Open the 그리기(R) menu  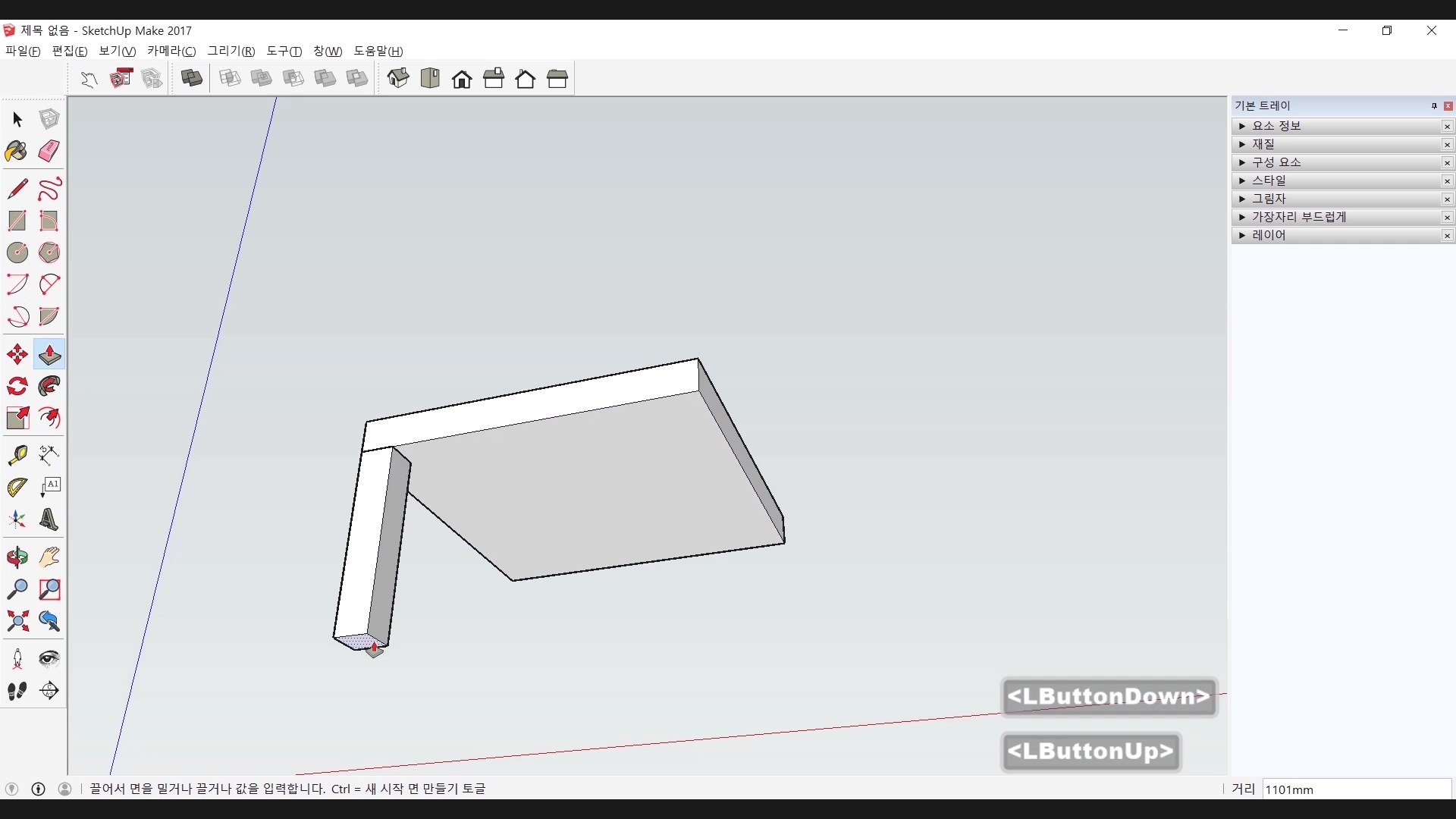[231, 51]
